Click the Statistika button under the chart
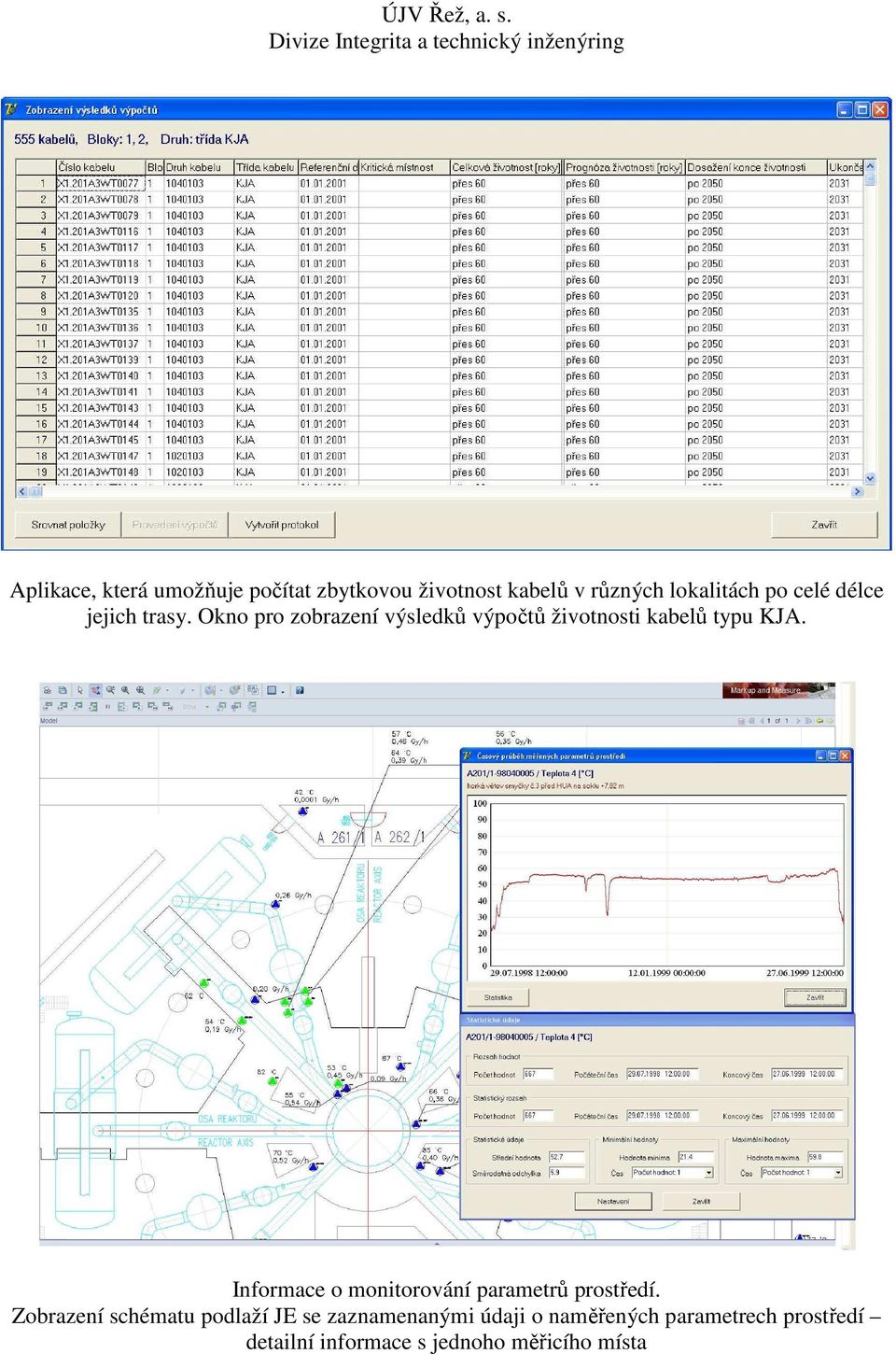This screenshot has width=896, height=1354. (x=497, y=997)
